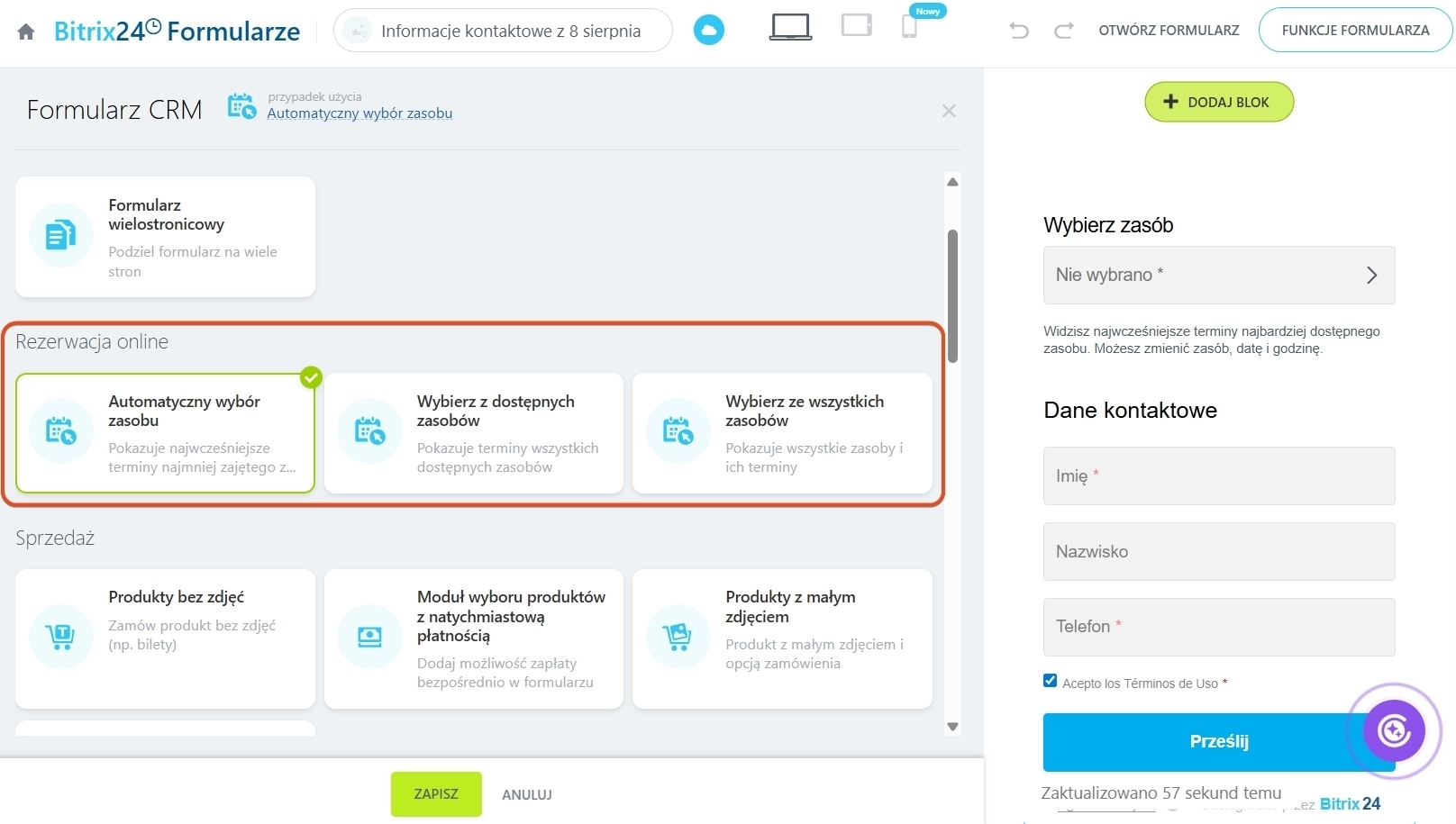Click the form name field icon

pos(358,31)
